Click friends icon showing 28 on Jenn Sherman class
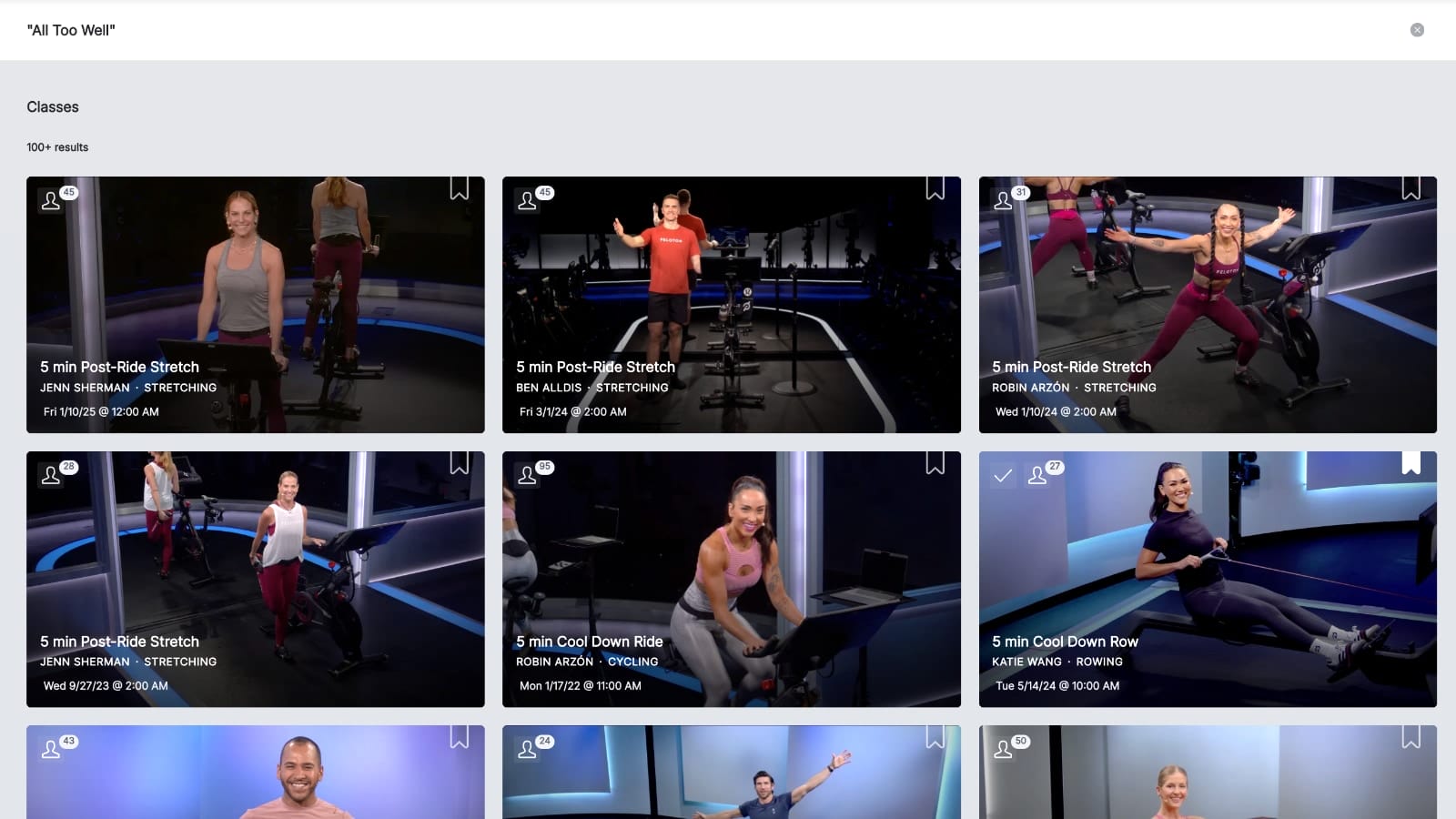Image resolution: width=1456 pixels, height=819 pixels. (x=52, y=475)
